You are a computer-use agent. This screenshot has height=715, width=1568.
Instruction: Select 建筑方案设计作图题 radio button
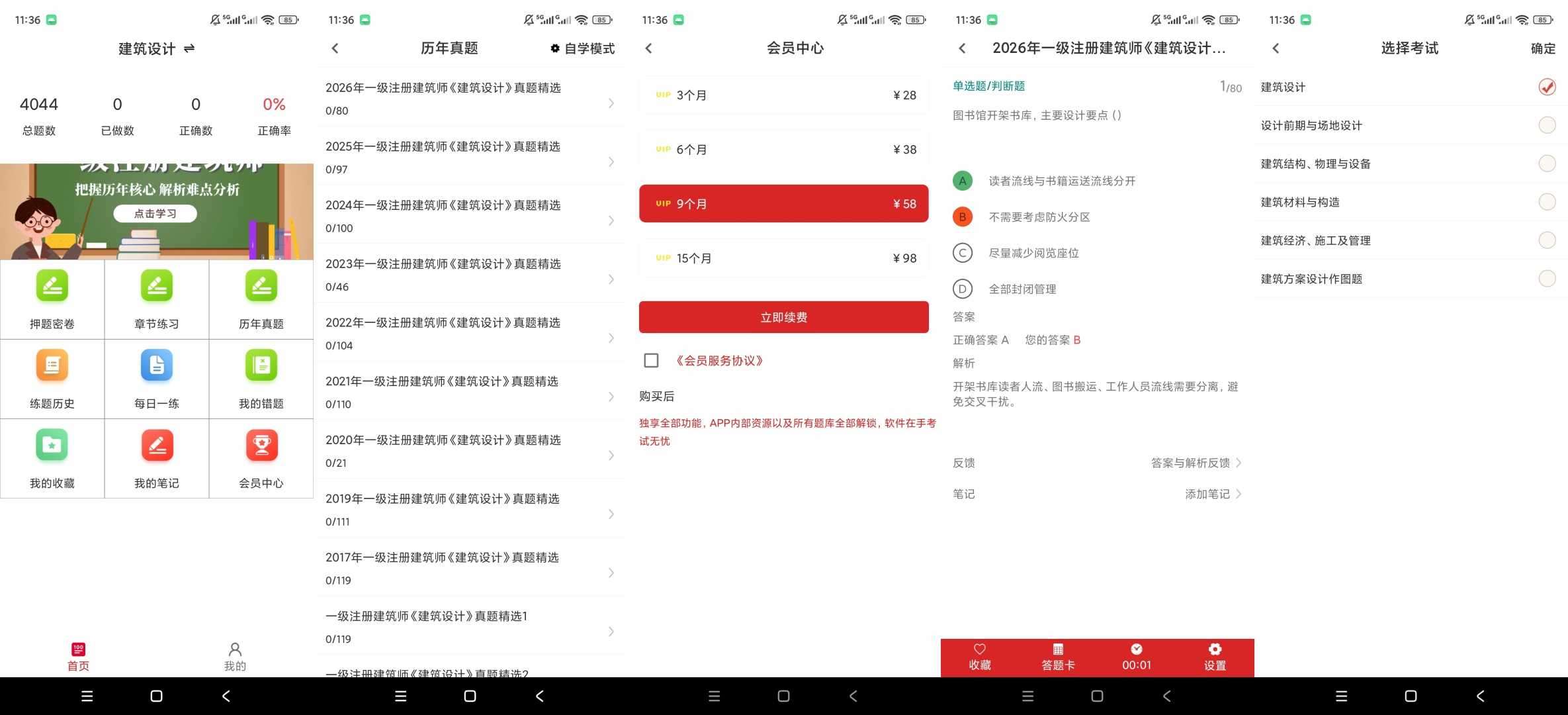(1547, 279)
